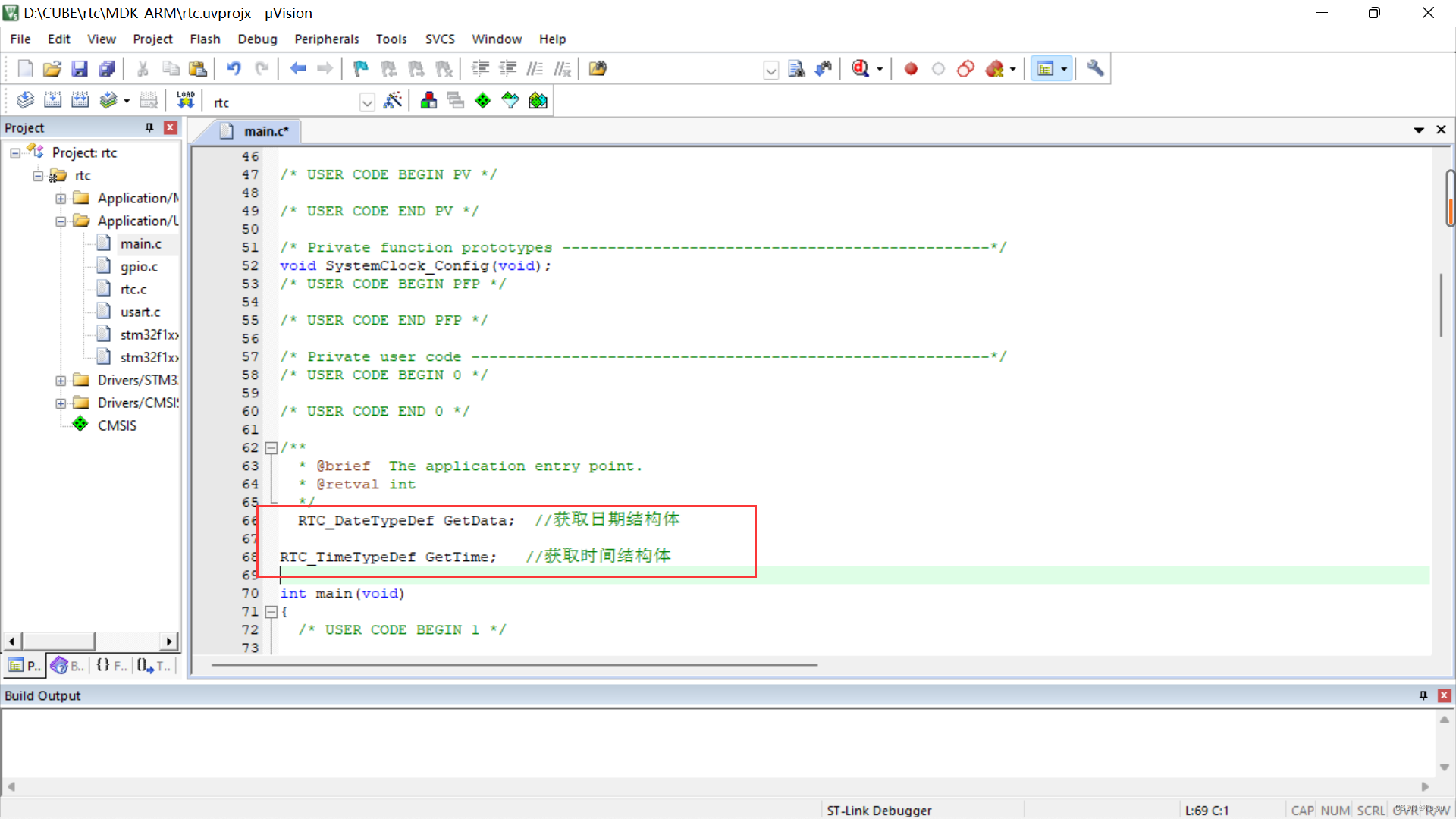Open the File menu
1456x819 pixels.
20,39
